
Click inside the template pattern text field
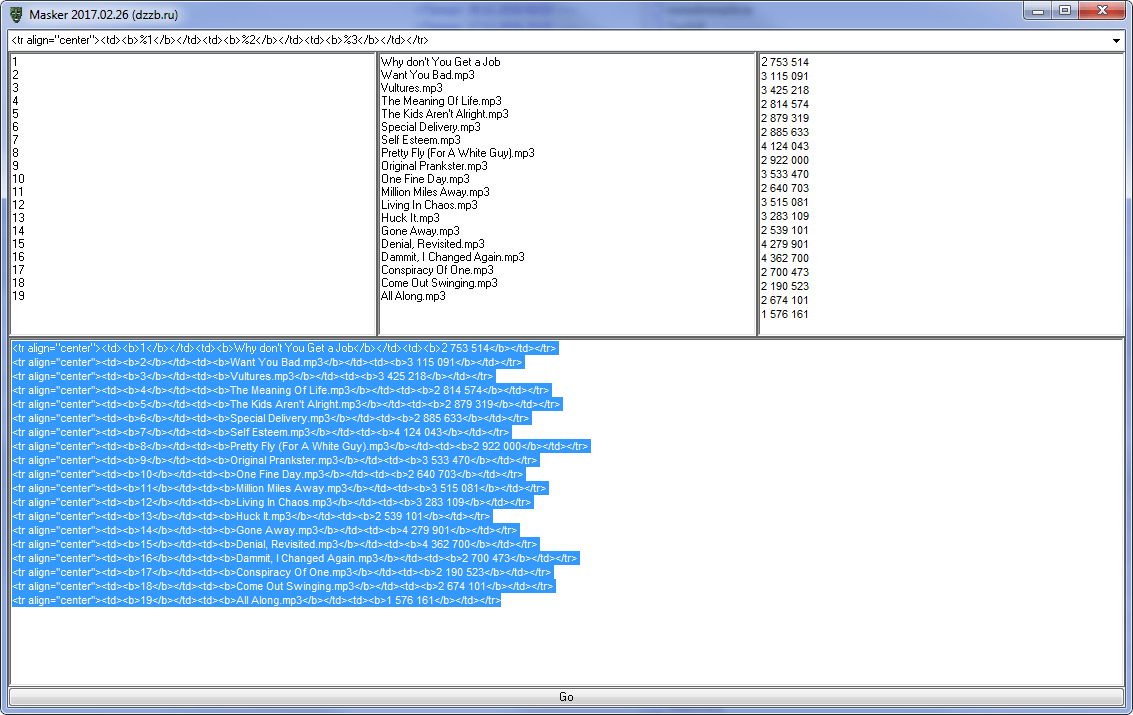[560, 40]
